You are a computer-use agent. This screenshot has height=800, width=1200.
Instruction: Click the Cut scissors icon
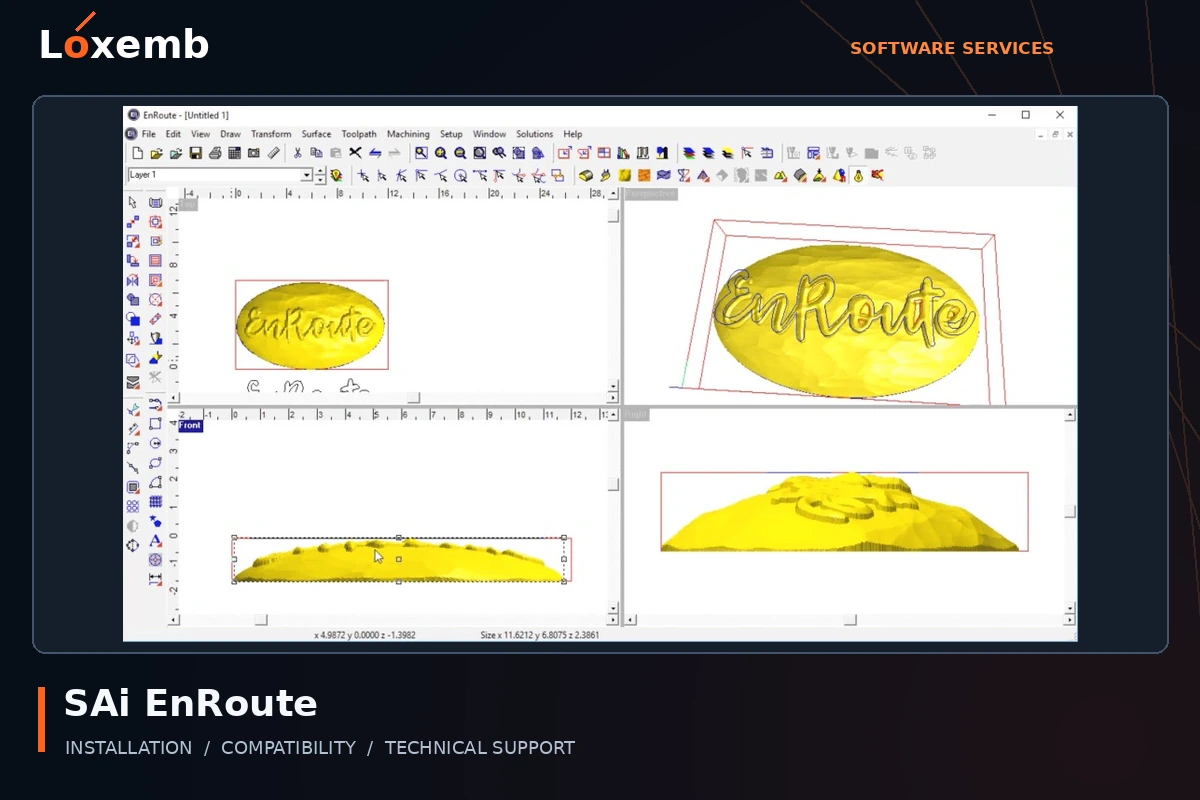pyautogui.click(x=297, y=153)
